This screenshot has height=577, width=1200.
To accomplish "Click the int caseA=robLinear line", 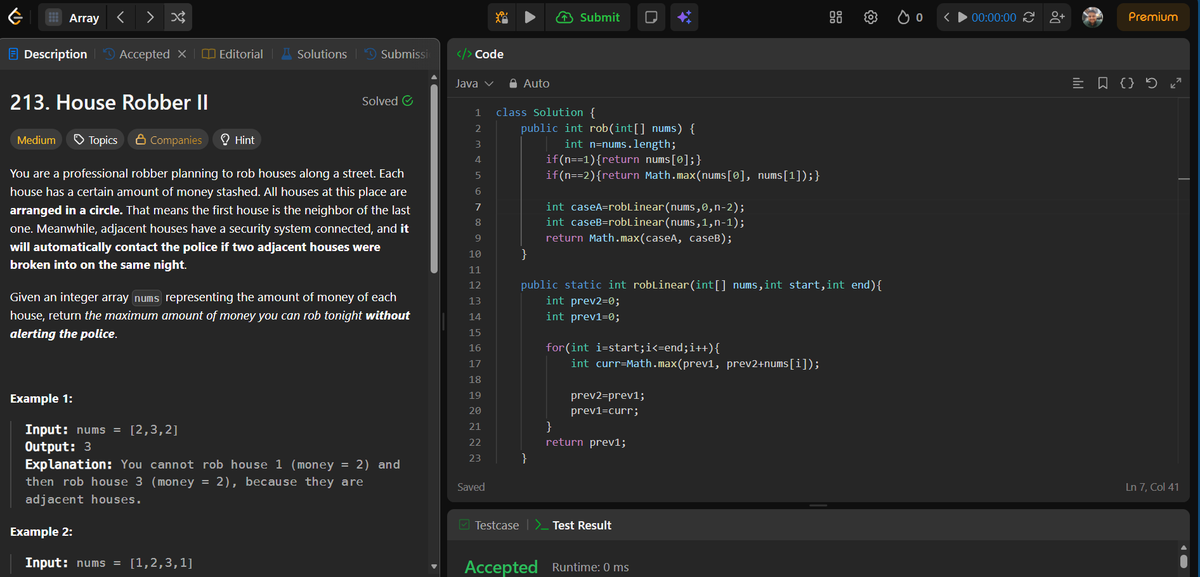I will pos(644,207).
